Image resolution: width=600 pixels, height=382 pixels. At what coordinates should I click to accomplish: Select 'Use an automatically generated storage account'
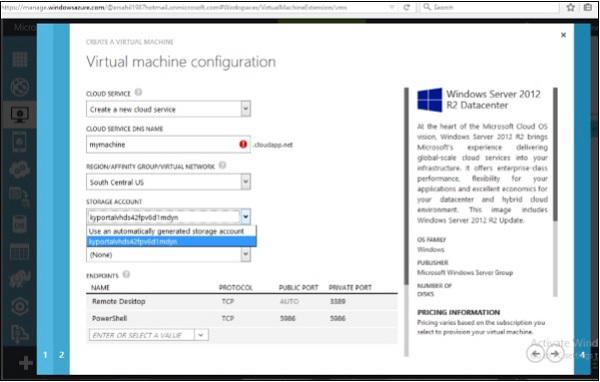[171, 231]
